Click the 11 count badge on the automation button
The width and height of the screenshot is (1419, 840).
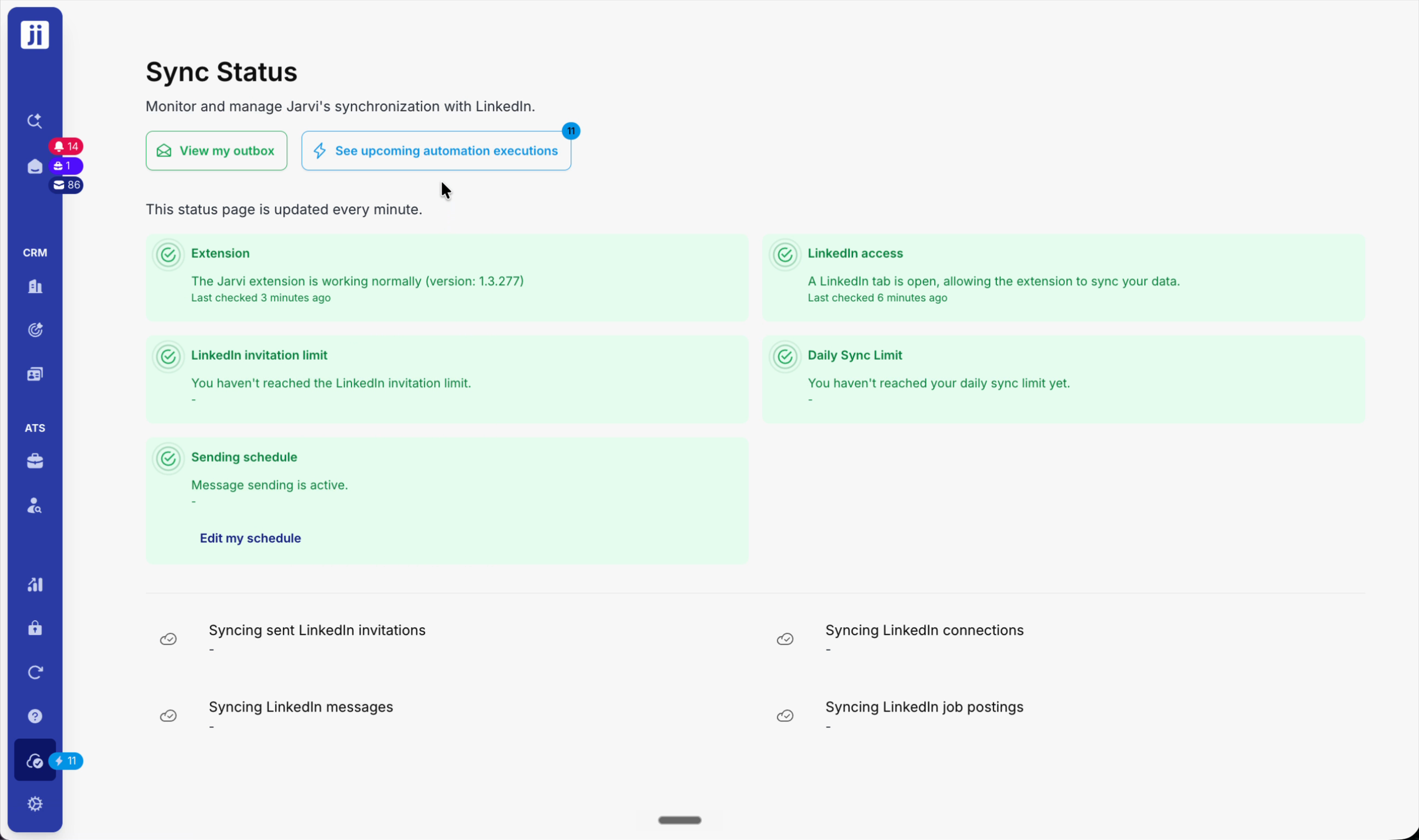571,130
